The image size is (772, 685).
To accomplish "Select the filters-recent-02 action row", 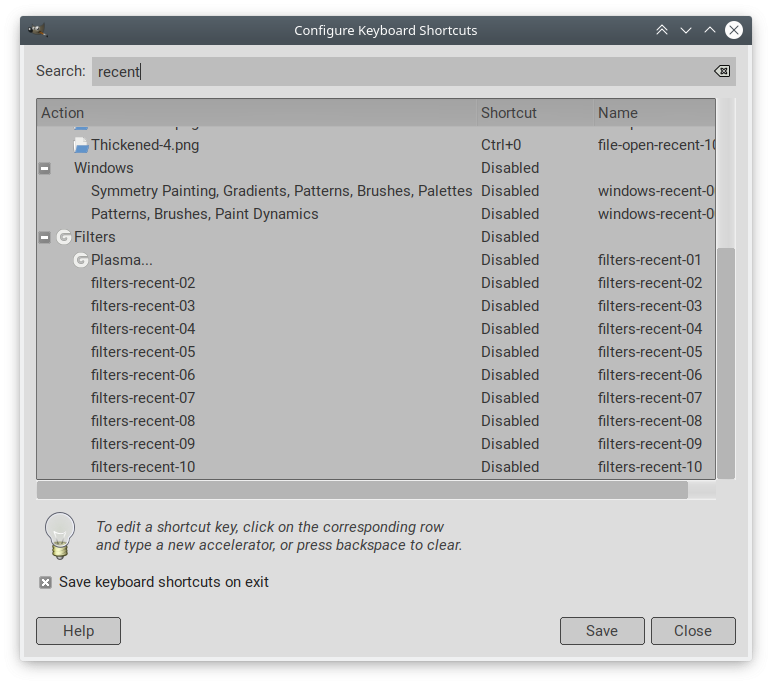I will (376, 283).
